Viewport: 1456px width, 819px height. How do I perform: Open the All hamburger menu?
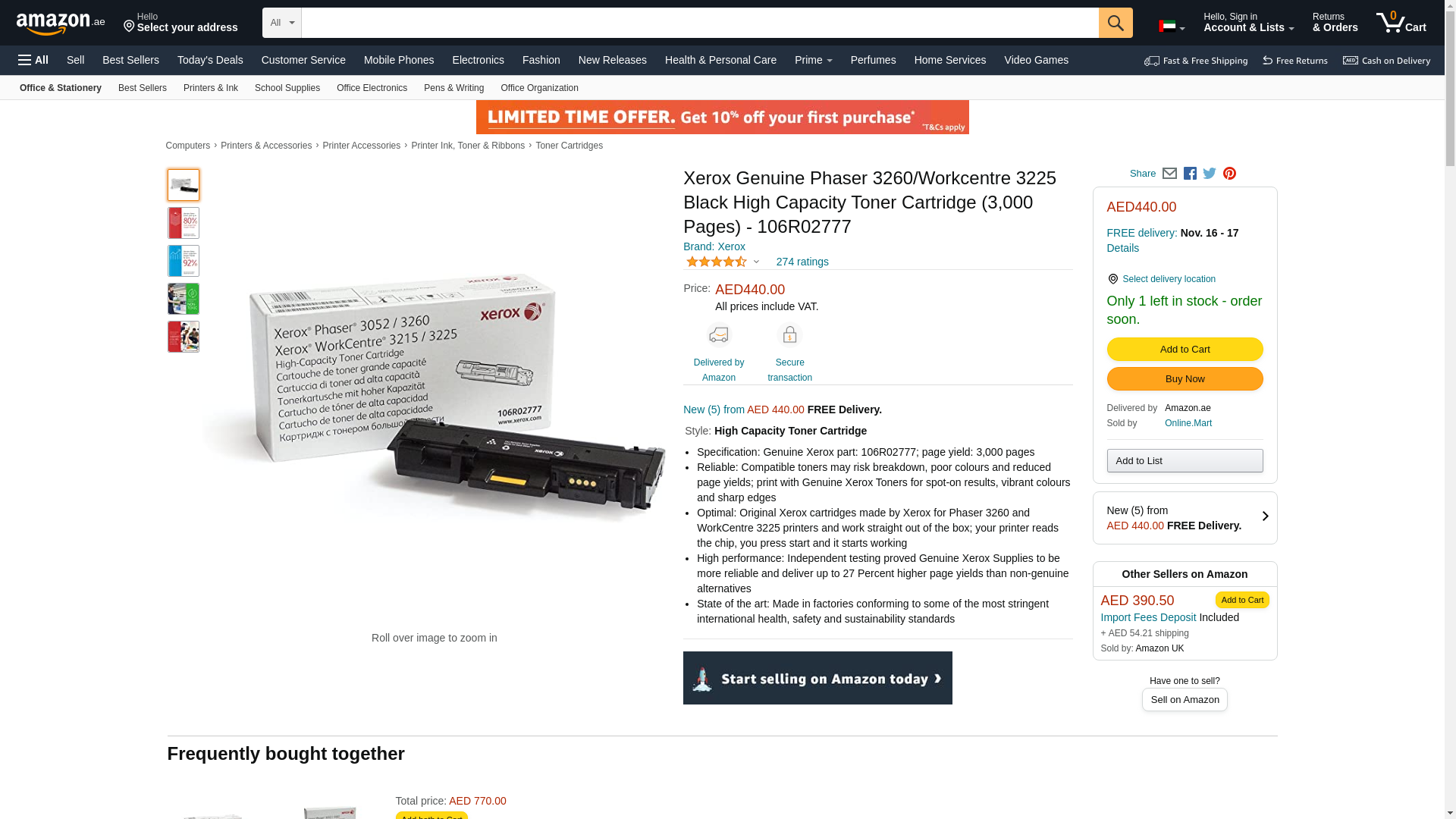tap(33, 60)
